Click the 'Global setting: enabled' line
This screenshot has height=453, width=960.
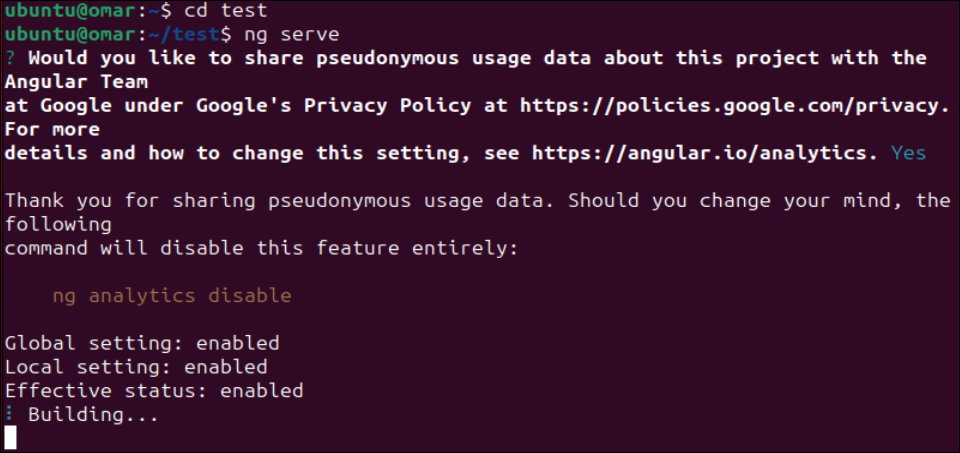click(x=142, y=343)
